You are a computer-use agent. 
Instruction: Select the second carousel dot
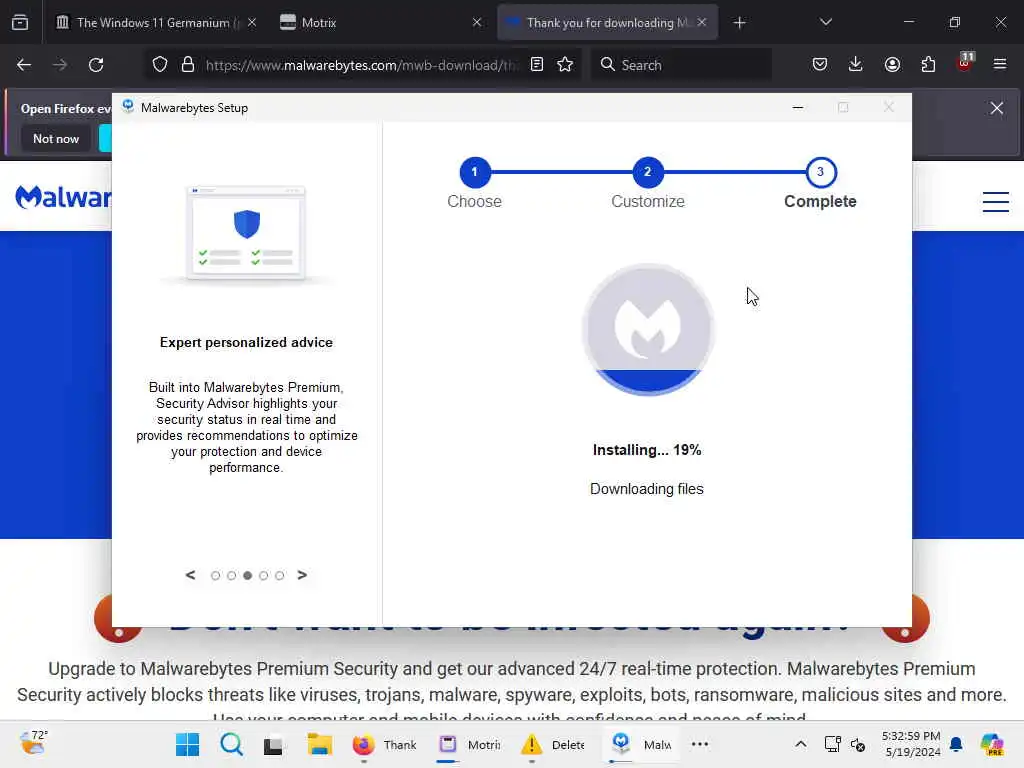231,575
